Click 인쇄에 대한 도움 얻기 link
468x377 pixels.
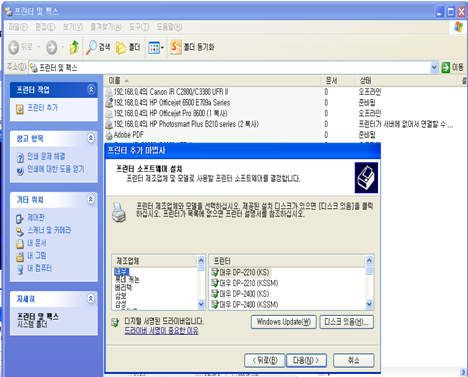pos(56,169)
